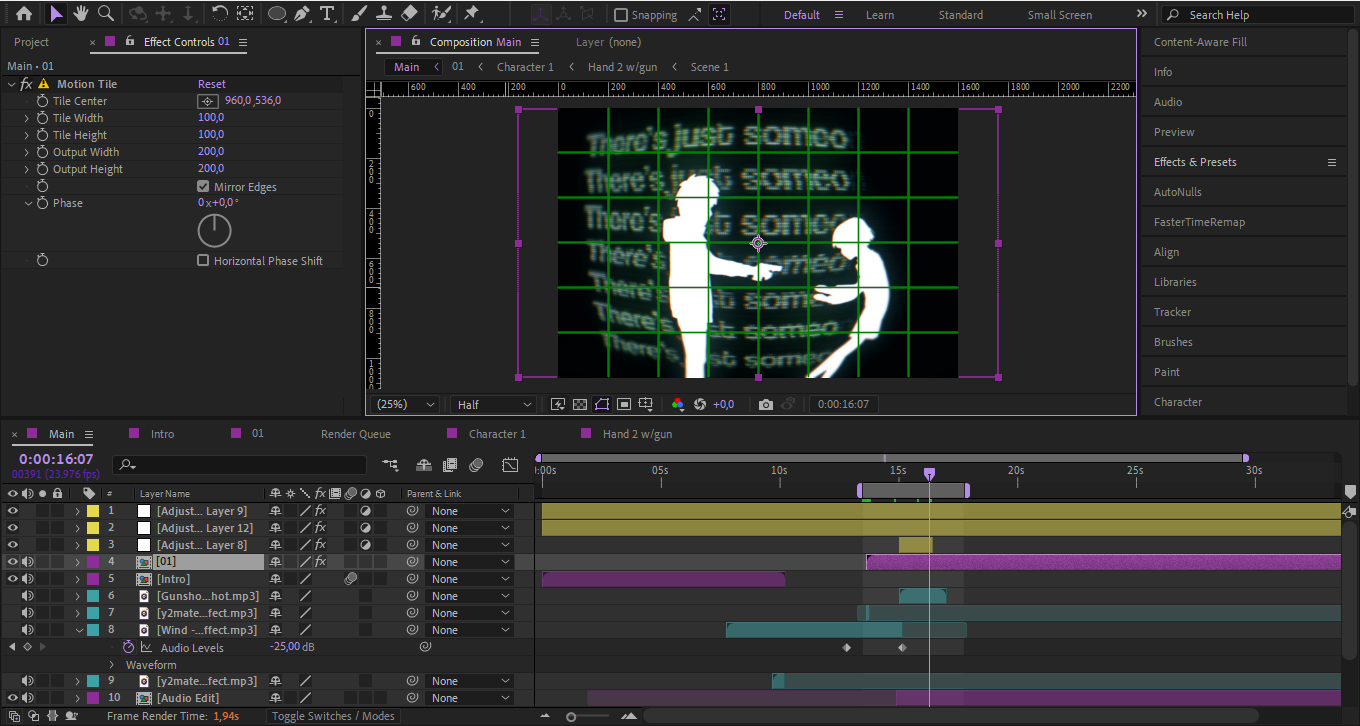Screen dimensions: 1360x726
Task: Enable Horizontal Phase Shift checkbox
Action: click(x=203, y=261)
